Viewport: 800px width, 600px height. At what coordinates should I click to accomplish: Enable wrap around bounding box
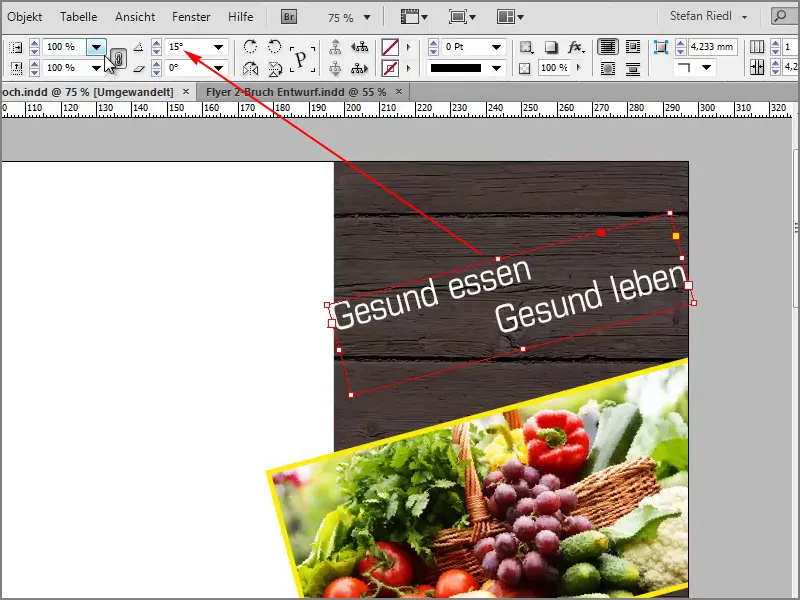coord(633,47)
